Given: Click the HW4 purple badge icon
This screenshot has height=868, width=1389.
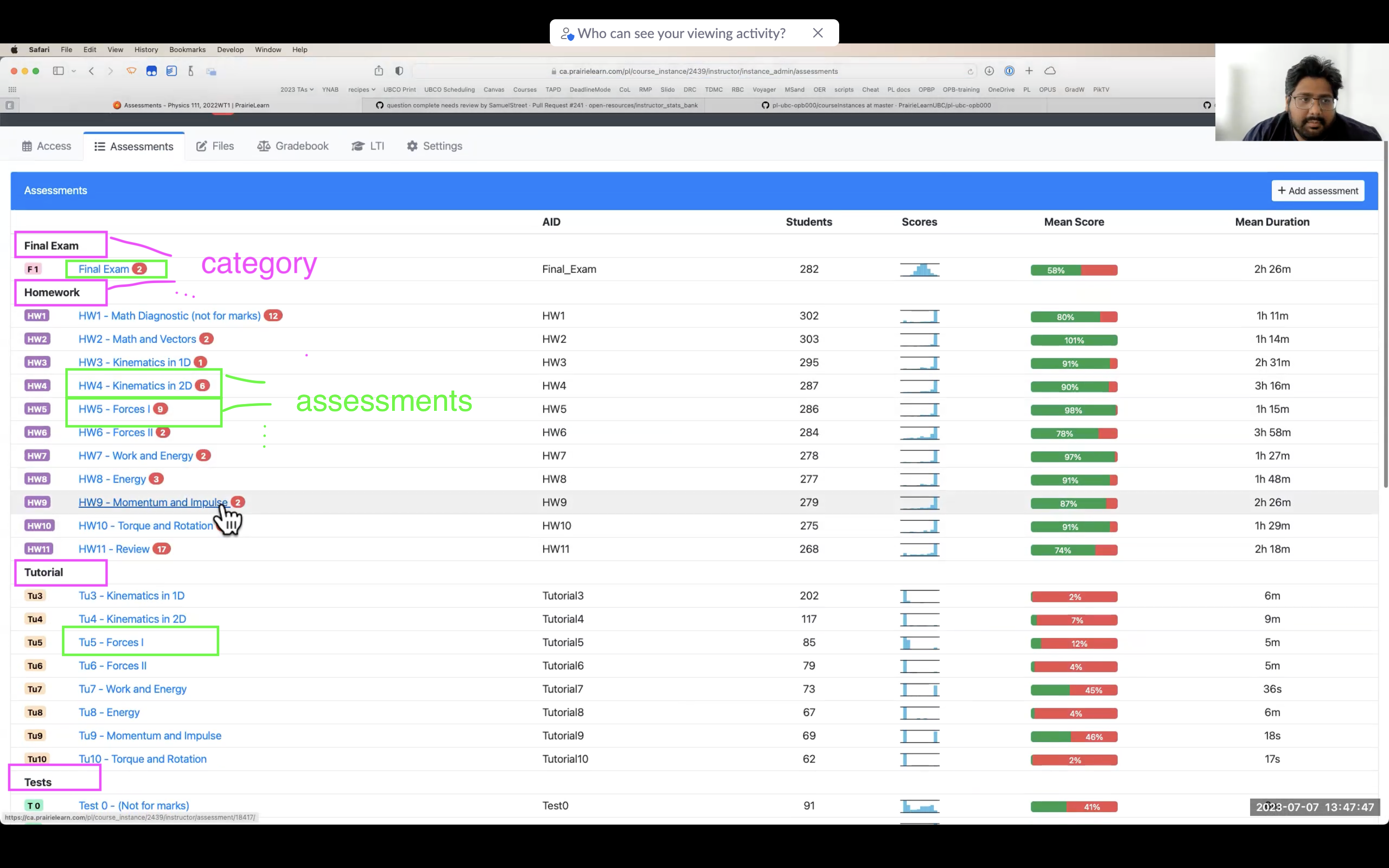Looking at the screenshot, I should pos(37,386).
